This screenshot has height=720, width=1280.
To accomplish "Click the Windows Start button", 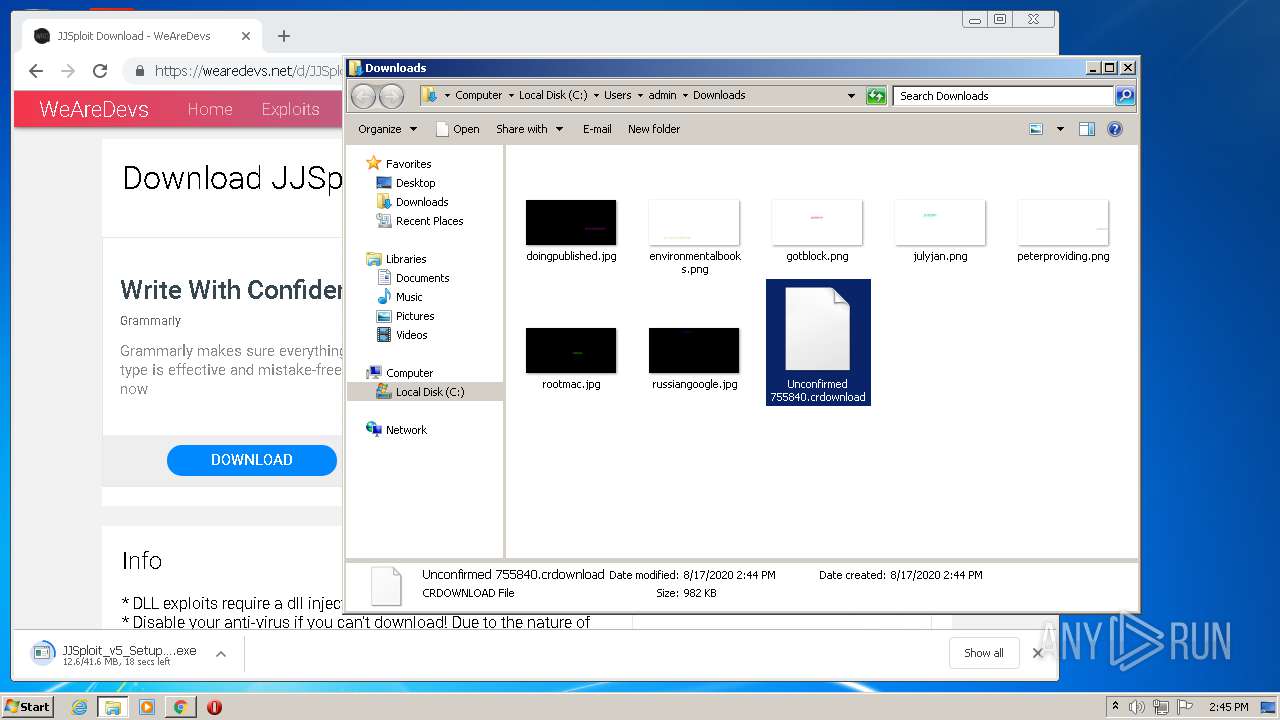I will coord(28,706).
